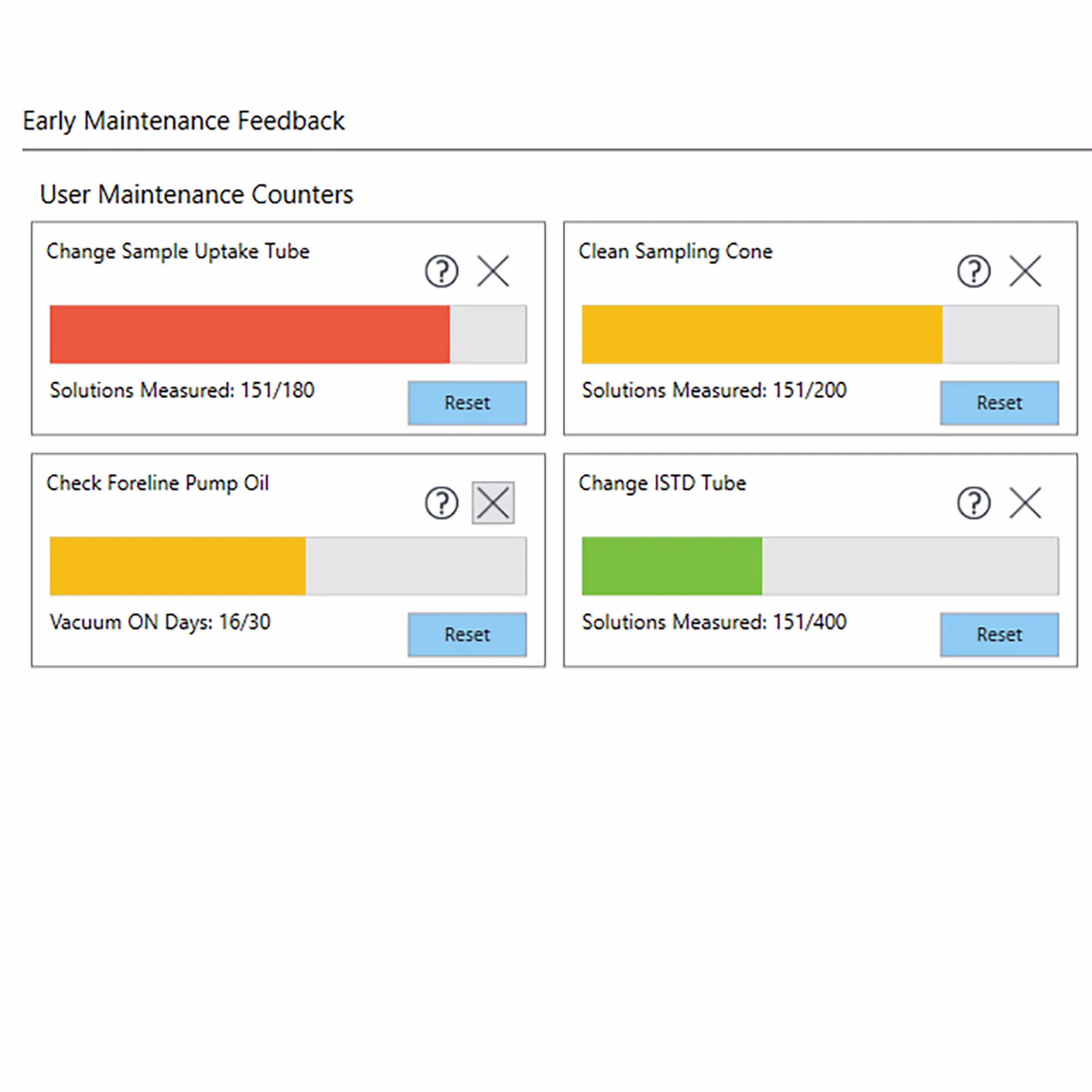This screenshot has height=1092, width=1092.
Task: Click the Early Maintenance Feedback heading
Action: coord(184,121)
